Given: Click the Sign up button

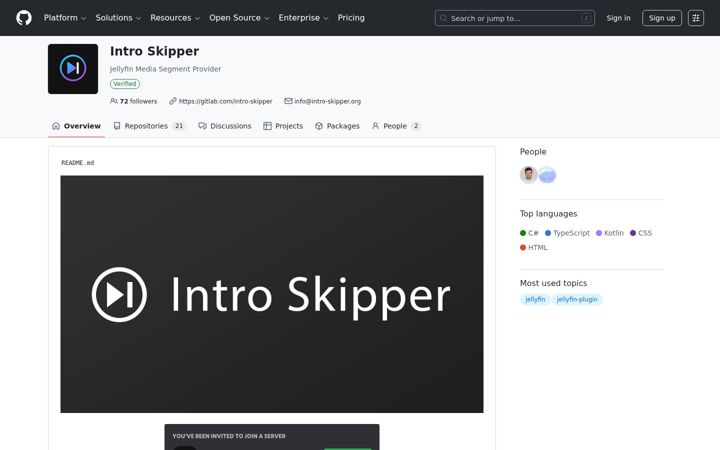Looking at the screenshot, I should (x=662, y=18).
